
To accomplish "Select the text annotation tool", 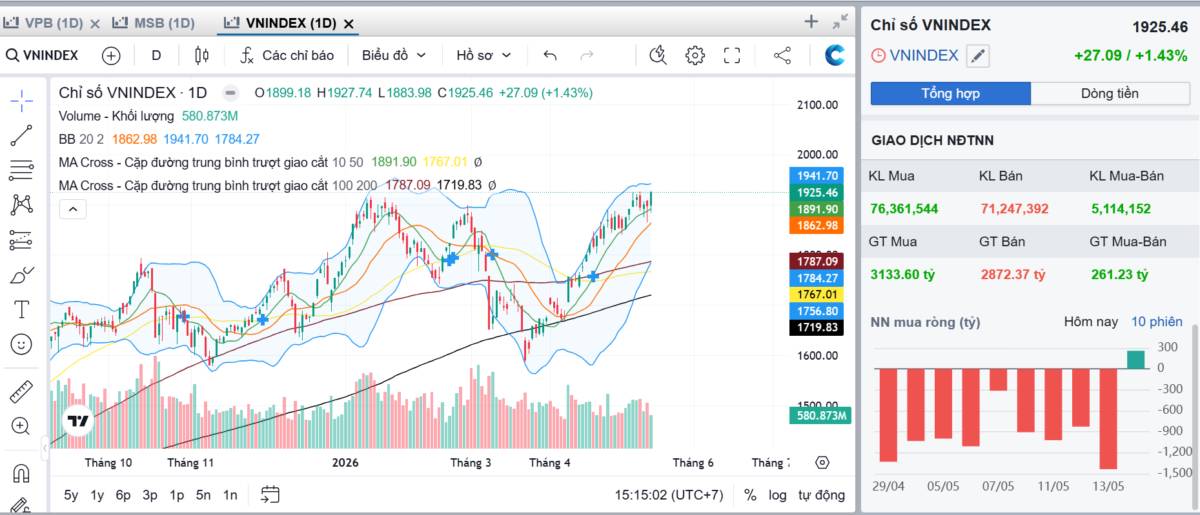I will 21,309.
